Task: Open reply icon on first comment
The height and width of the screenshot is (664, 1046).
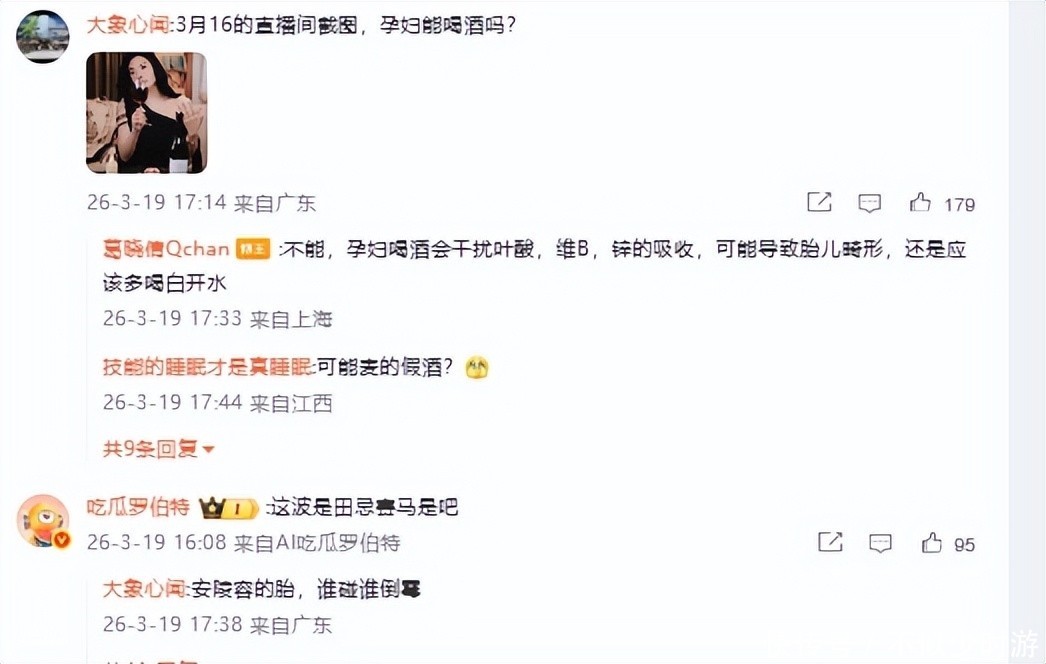Action: coord(869,203)
